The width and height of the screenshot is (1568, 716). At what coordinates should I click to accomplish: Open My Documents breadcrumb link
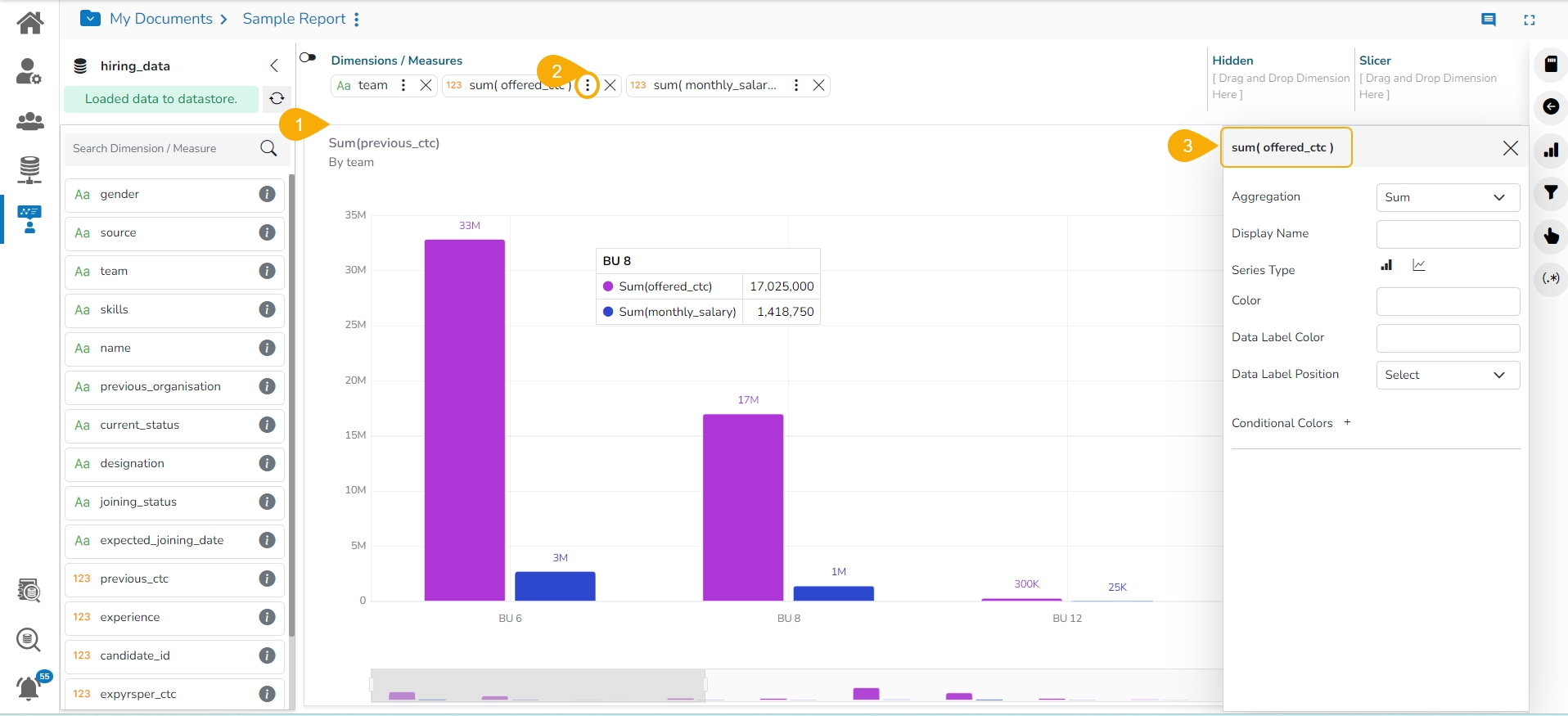pyautogui.click(x=161, y=19)
